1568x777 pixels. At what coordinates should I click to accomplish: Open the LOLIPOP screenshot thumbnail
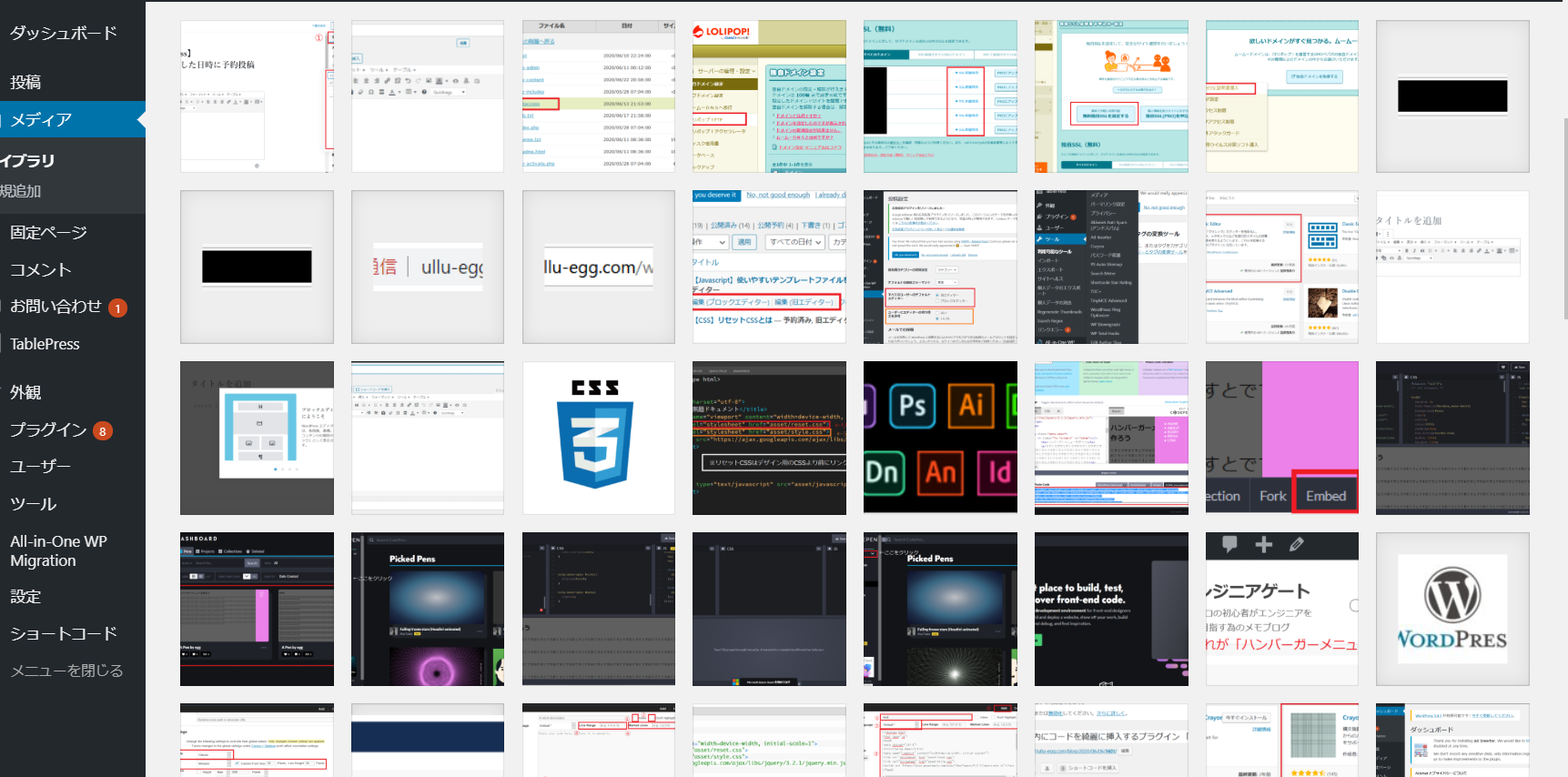769,96
